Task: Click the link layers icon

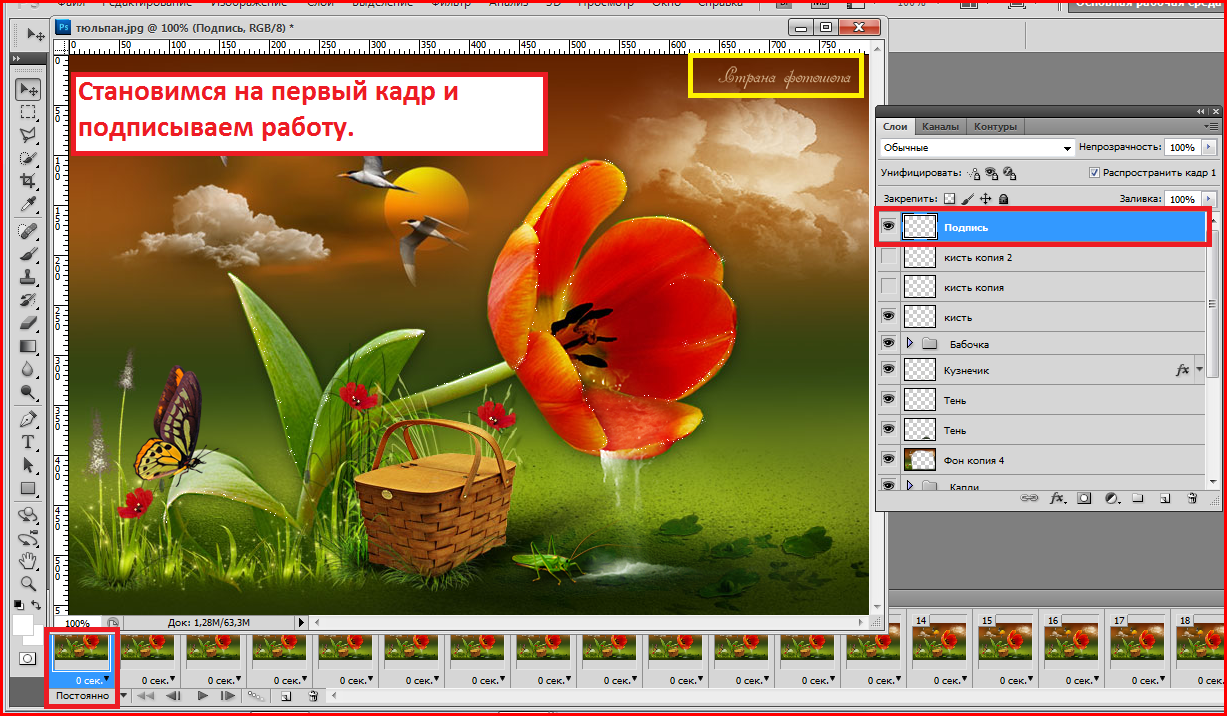Action: [x=1027, y=497]
